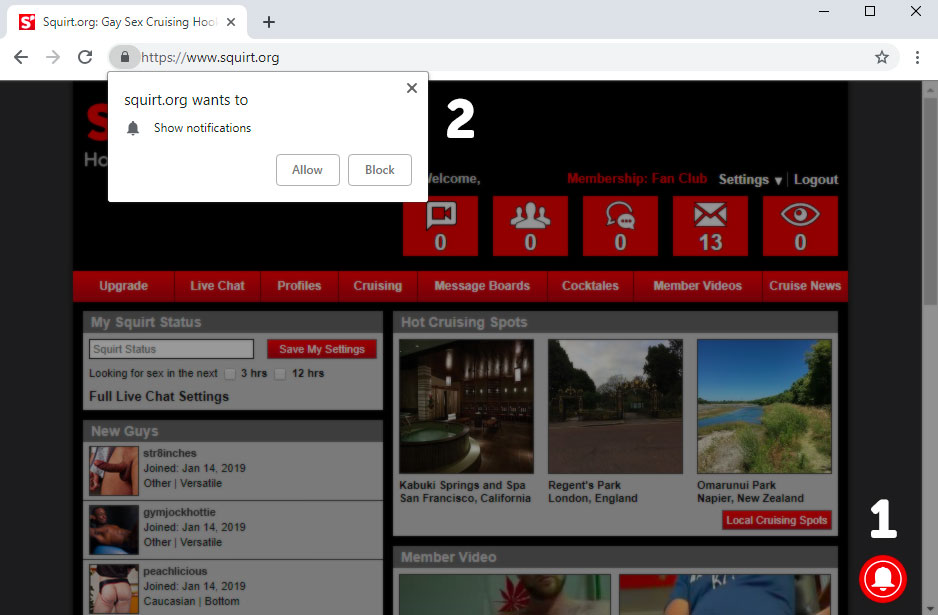Open the Kabuki Springs and Spa thumbnail
The width and height of the screenshot is (938, 615).
coord(467,406)
